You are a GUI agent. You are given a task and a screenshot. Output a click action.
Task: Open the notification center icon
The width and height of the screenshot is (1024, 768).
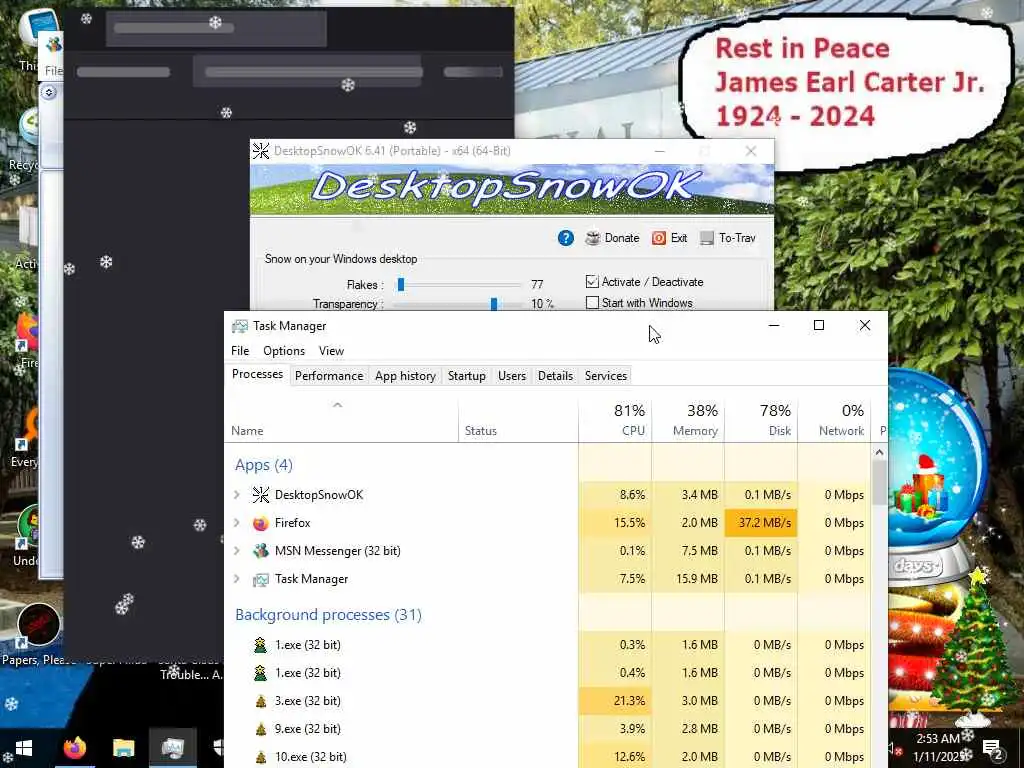[x=992, y=748]
